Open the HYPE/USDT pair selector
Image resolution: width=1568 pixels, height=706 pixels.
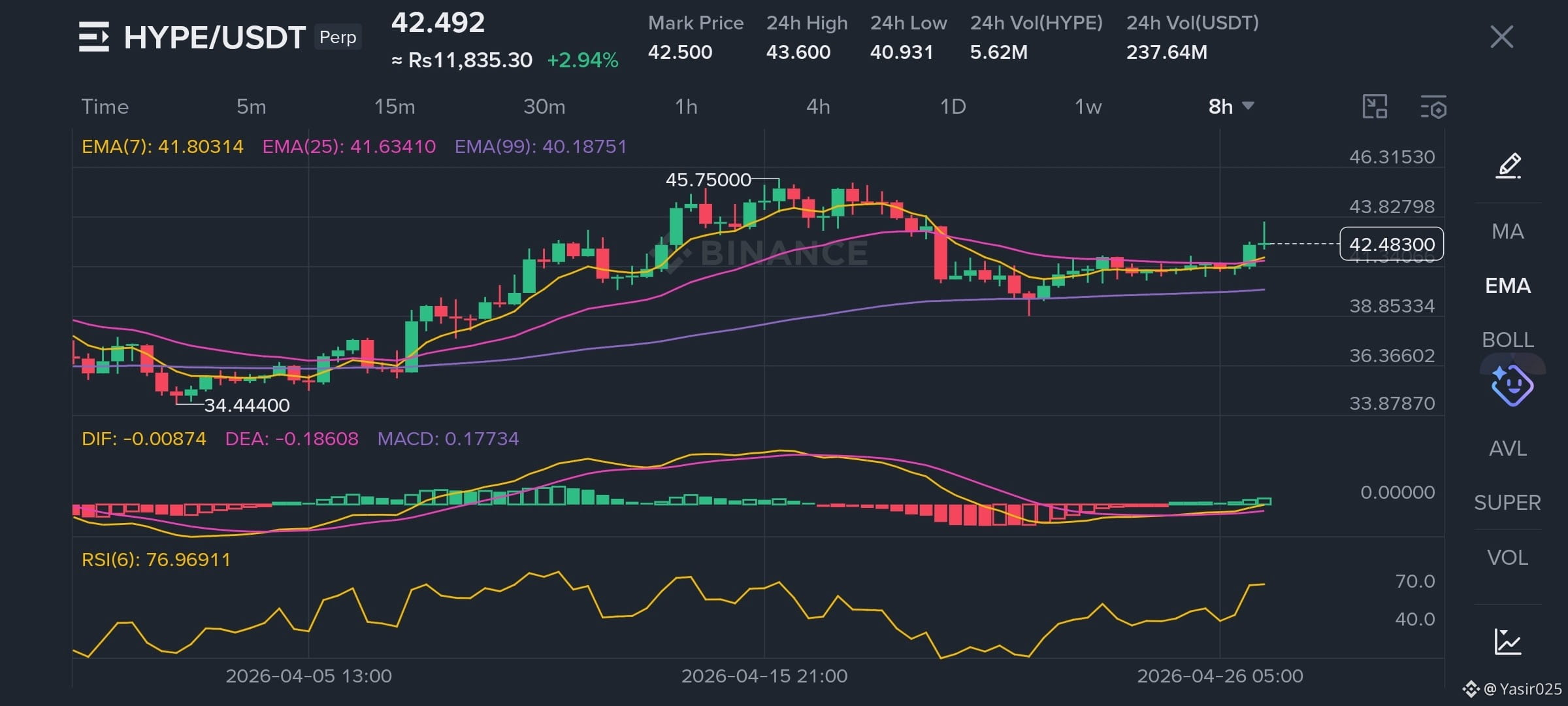[x=215, y=37]
